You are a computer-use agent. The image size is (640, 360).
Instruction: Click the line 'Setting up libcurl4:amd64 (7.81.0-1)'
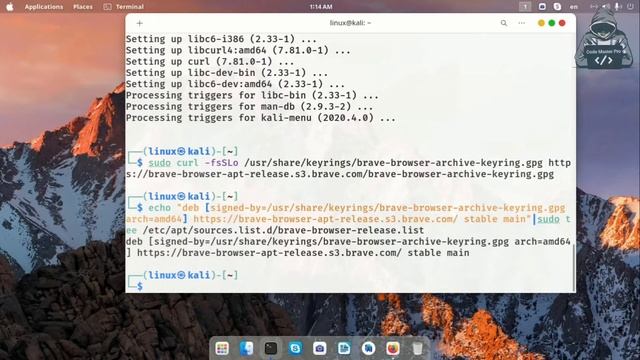point(238,51)
